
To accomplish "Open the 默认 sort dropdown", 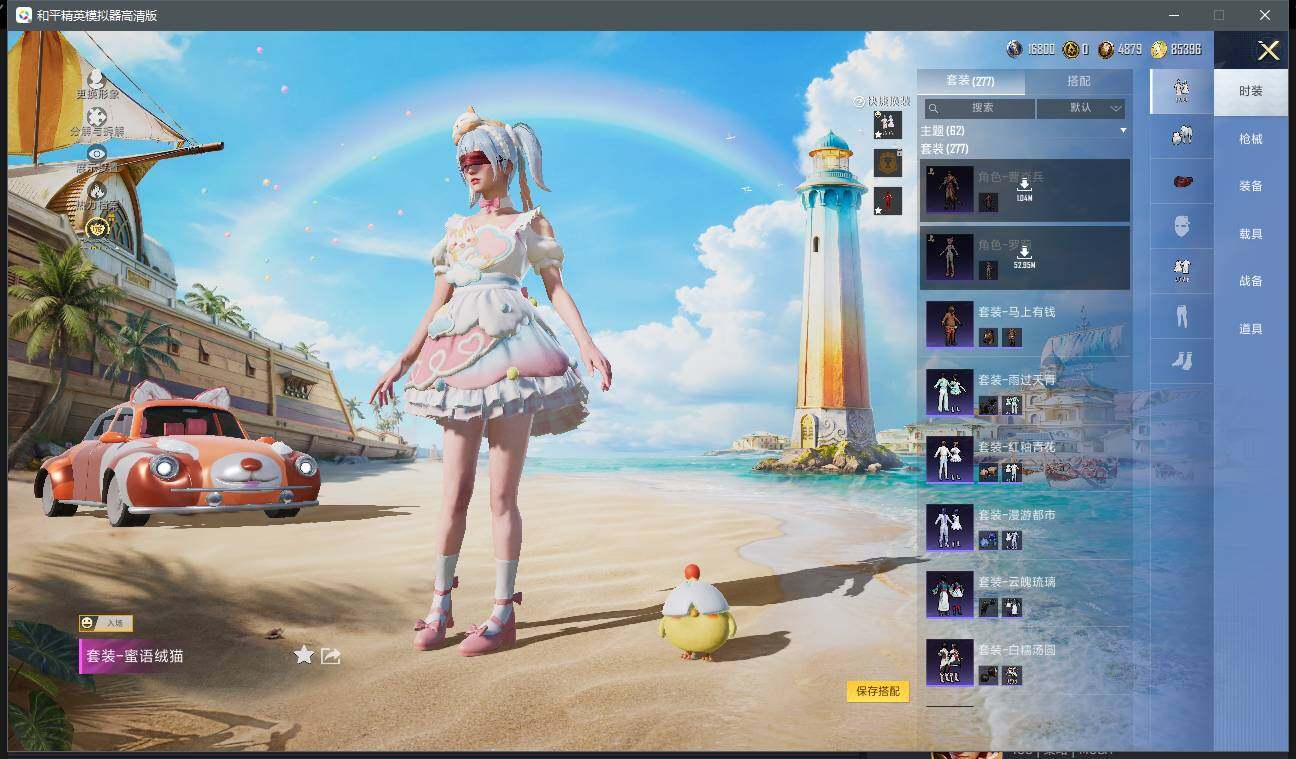I will pos(1081,108).
